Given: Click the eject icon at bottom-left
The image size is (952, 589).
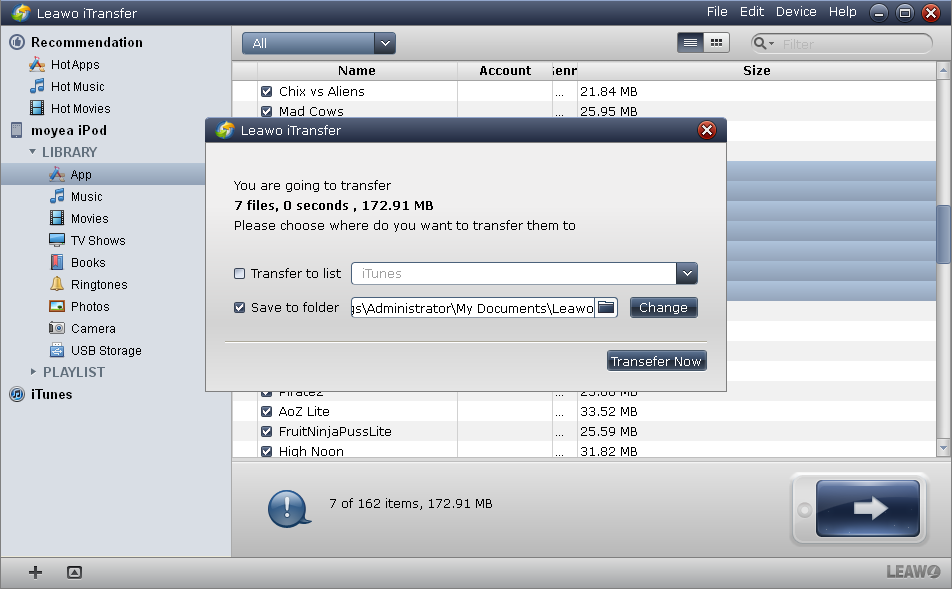Looking at the screenshot, I should (x=74, y=572).
